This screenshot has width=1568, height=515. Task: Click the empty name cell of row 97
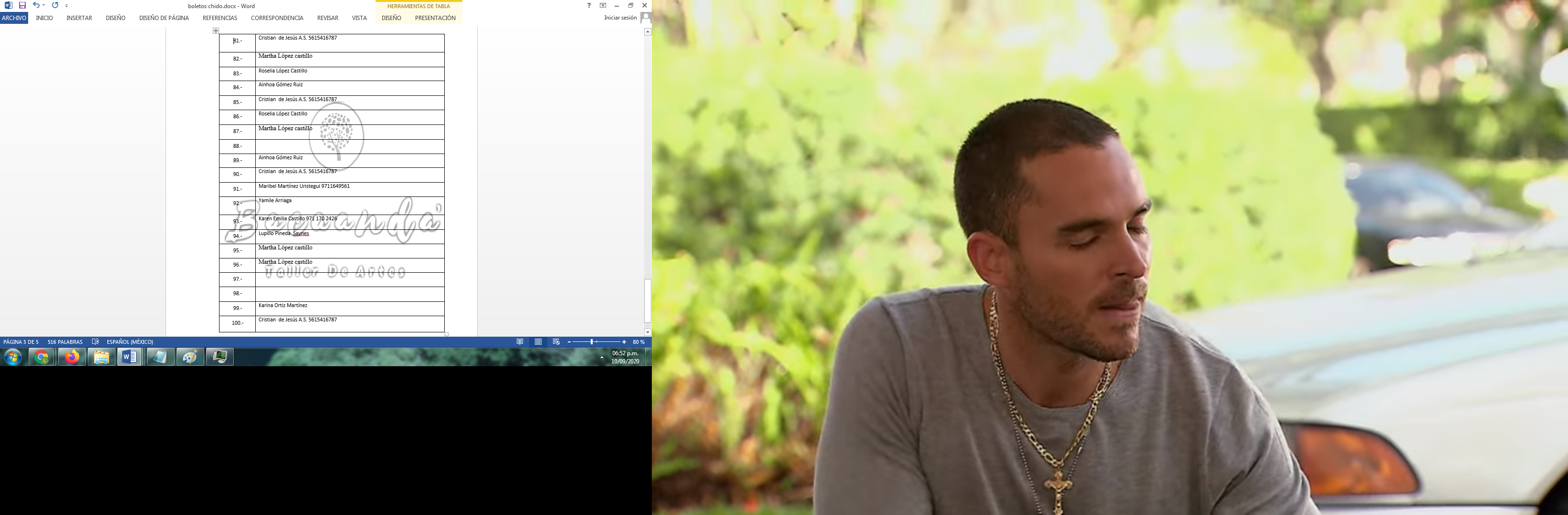[x=350, y=279]
